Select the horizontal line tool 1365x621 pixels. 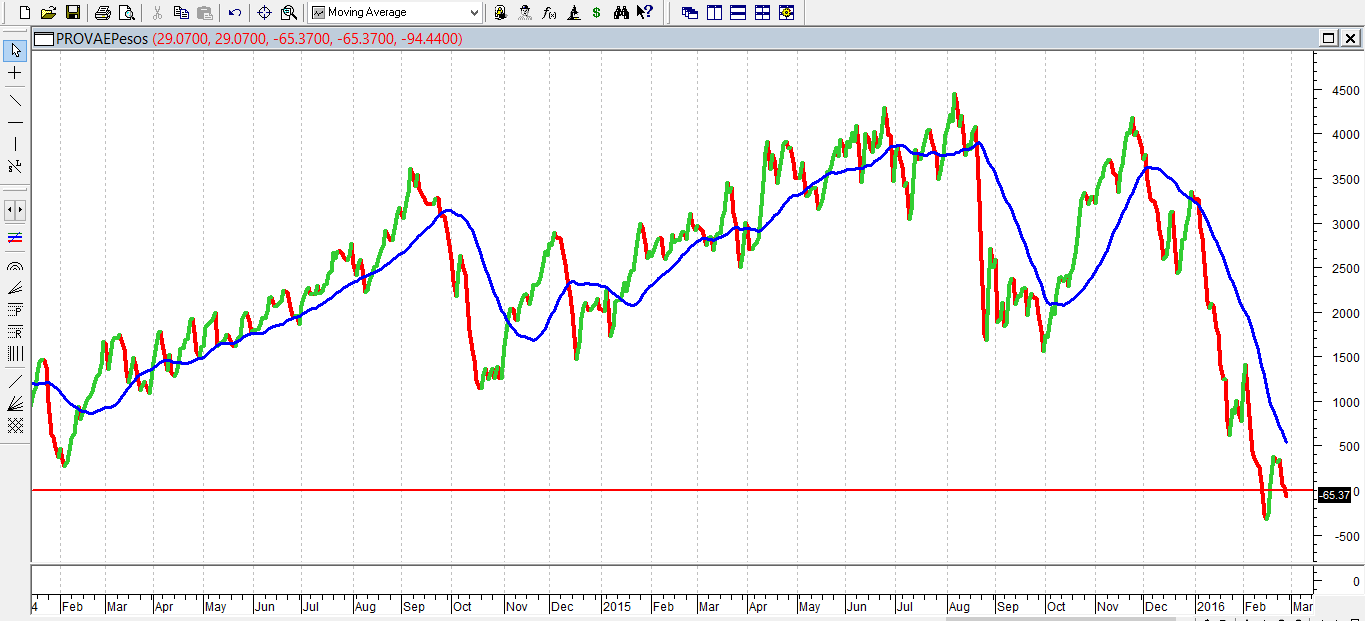[15, 122]
